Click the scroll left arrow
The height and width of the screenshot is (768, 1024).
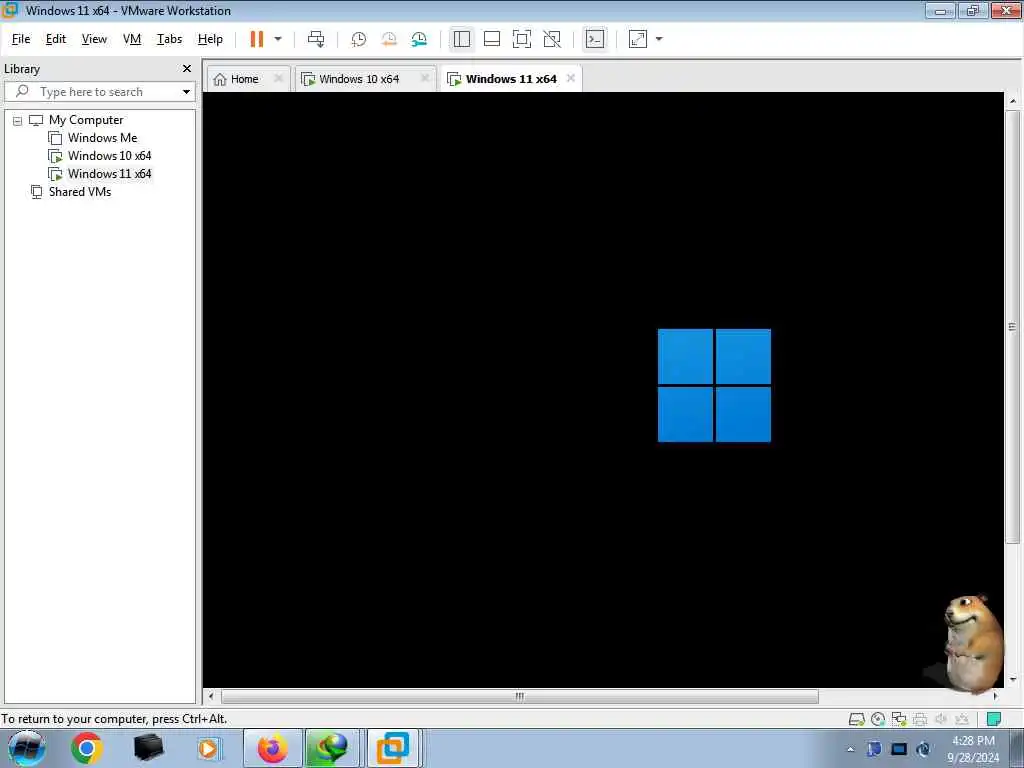click(x=211, y=696)
